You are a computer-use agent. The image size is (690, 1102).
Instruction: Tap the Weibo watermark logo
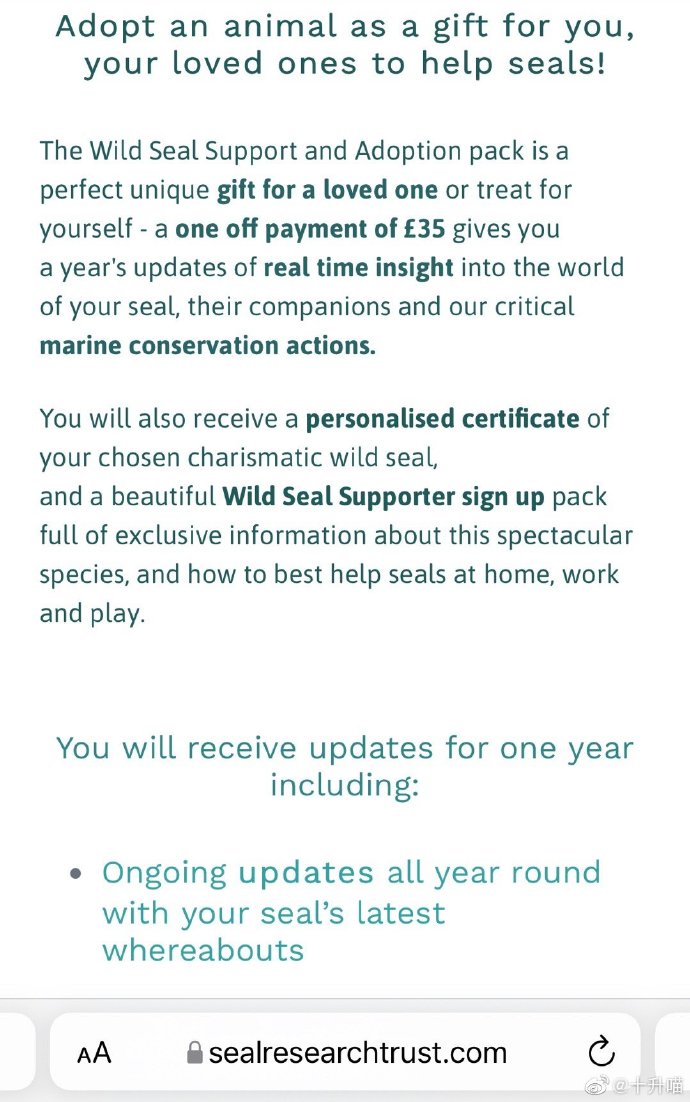point(597,1085)
